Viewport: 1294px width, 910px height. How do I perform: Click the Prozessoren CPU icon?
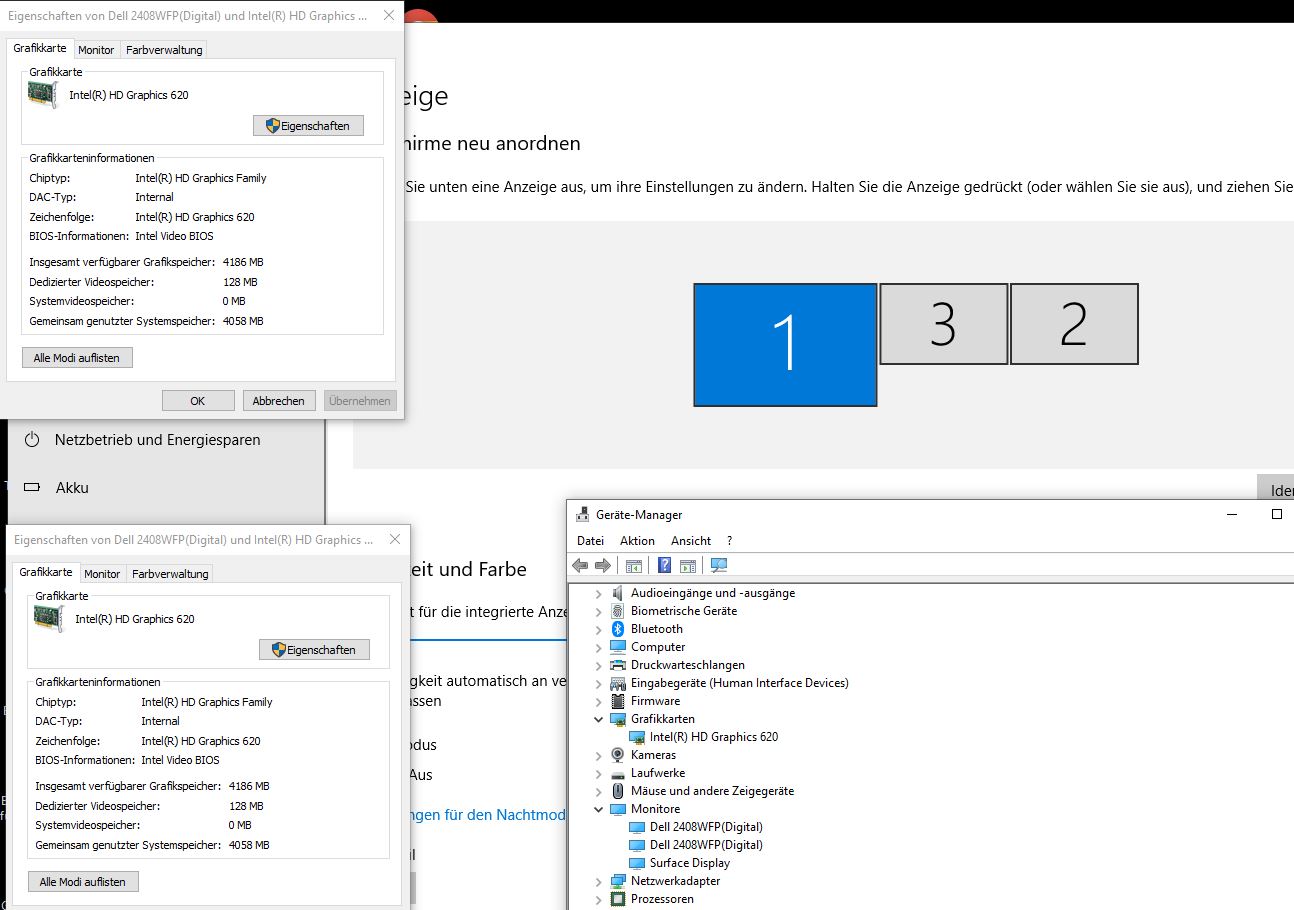tap(618, 899)
